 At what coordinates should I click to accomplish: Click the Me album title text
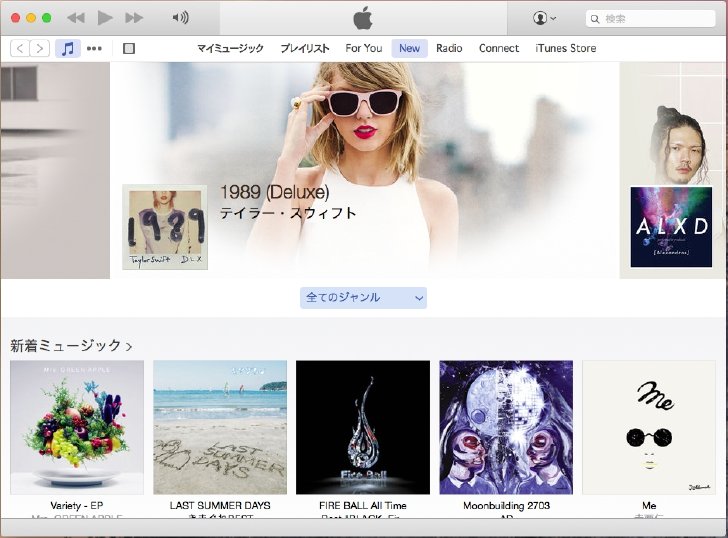[x=649, y=506]
